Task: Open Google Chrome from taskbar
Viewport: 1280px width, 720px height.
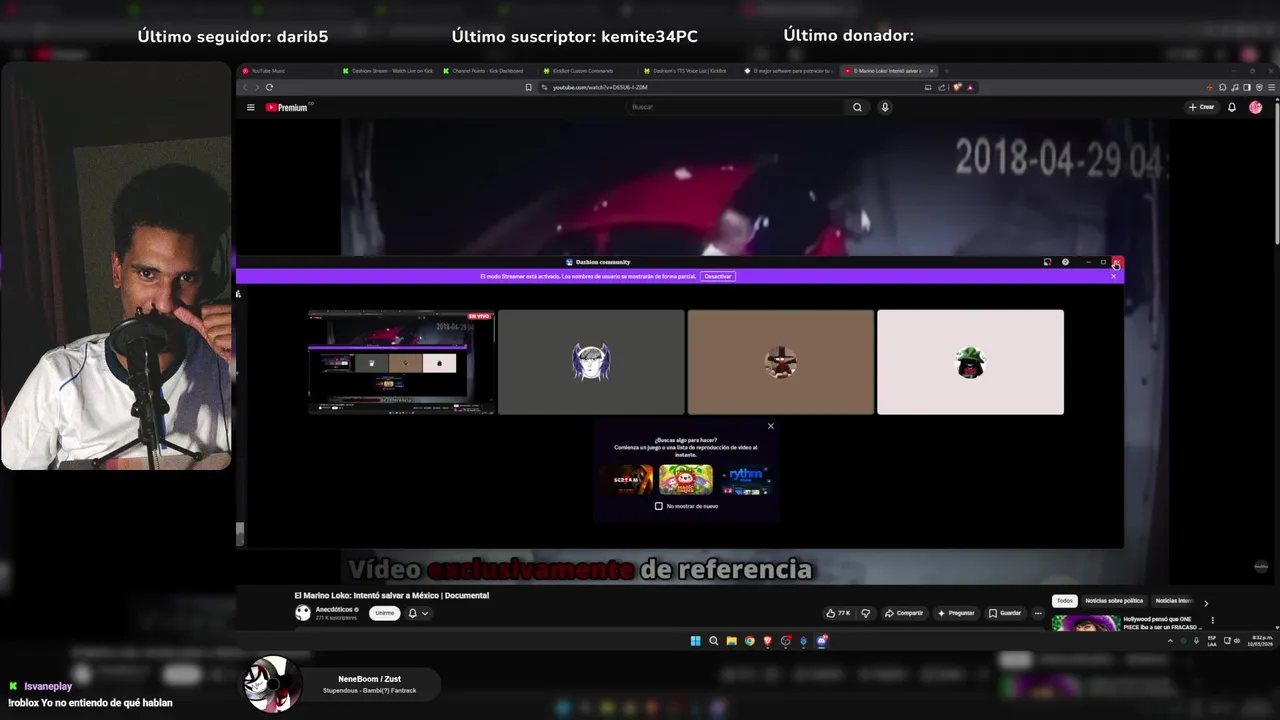Action: pyautogui.click(x=750, y=641)
